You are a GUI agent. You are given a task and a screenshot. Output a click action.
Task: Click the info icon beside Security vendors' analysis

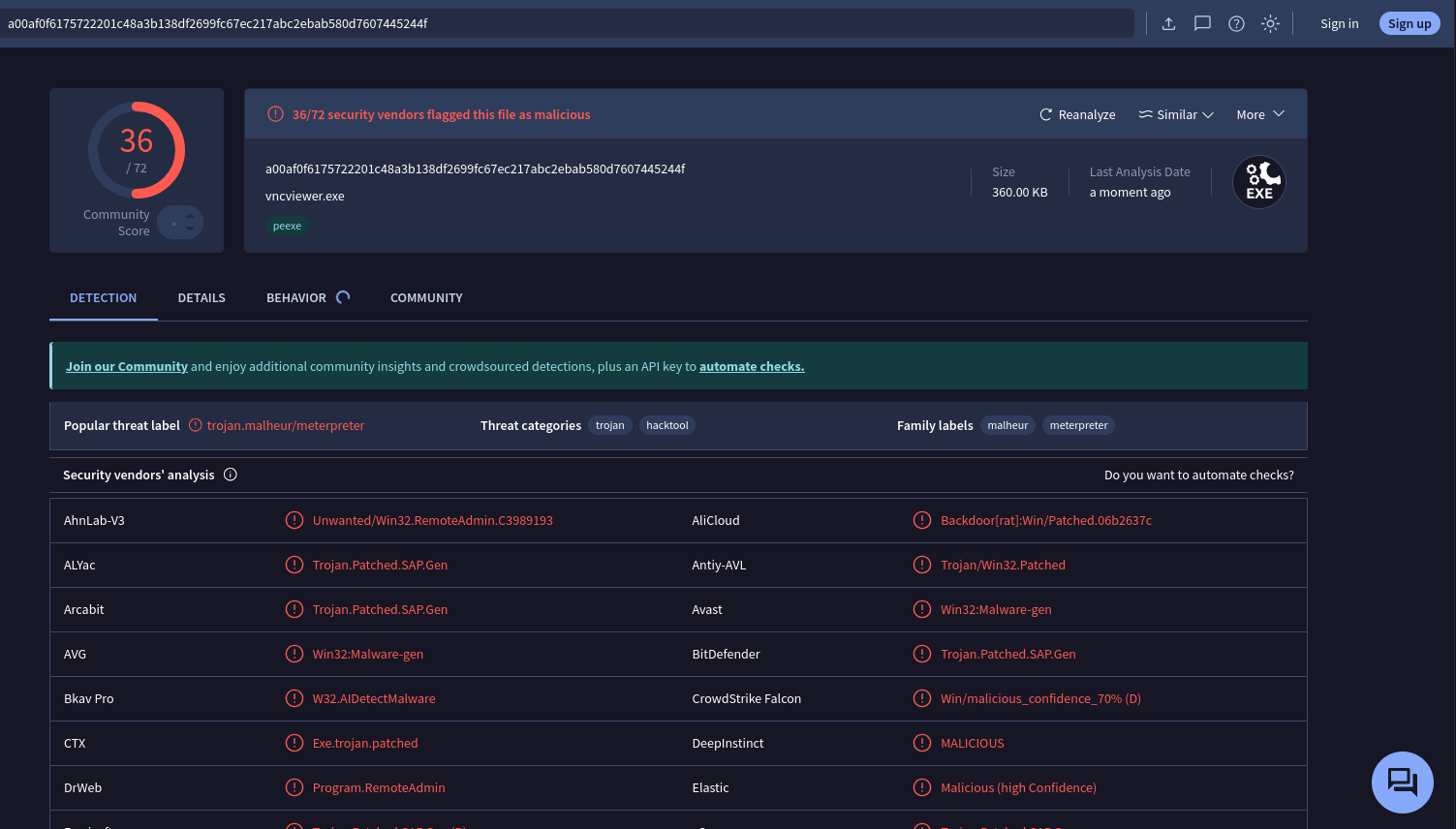230,475
